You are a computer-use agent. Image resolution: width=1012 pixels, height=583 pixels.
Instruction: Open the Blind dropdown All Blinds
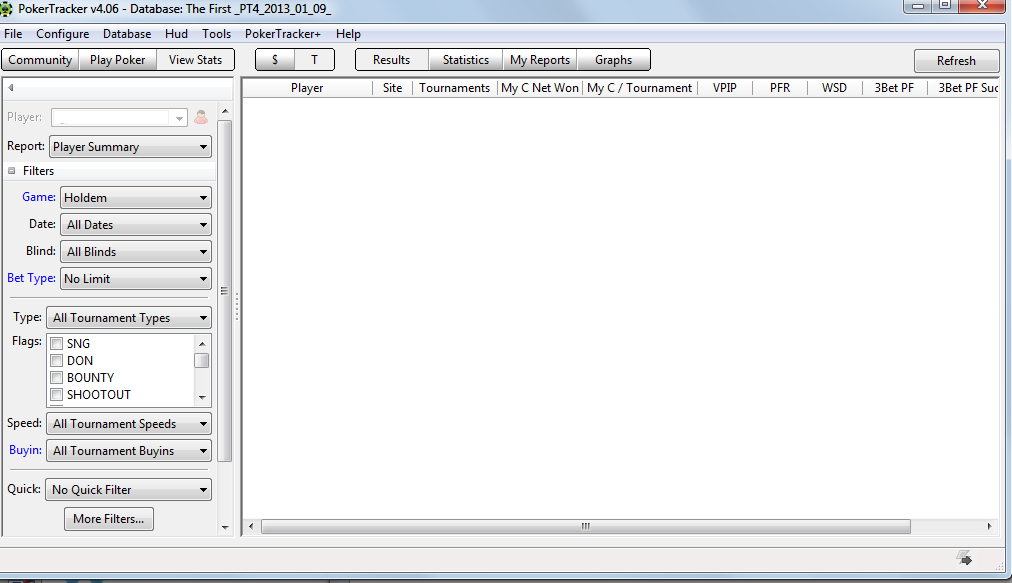136,252
